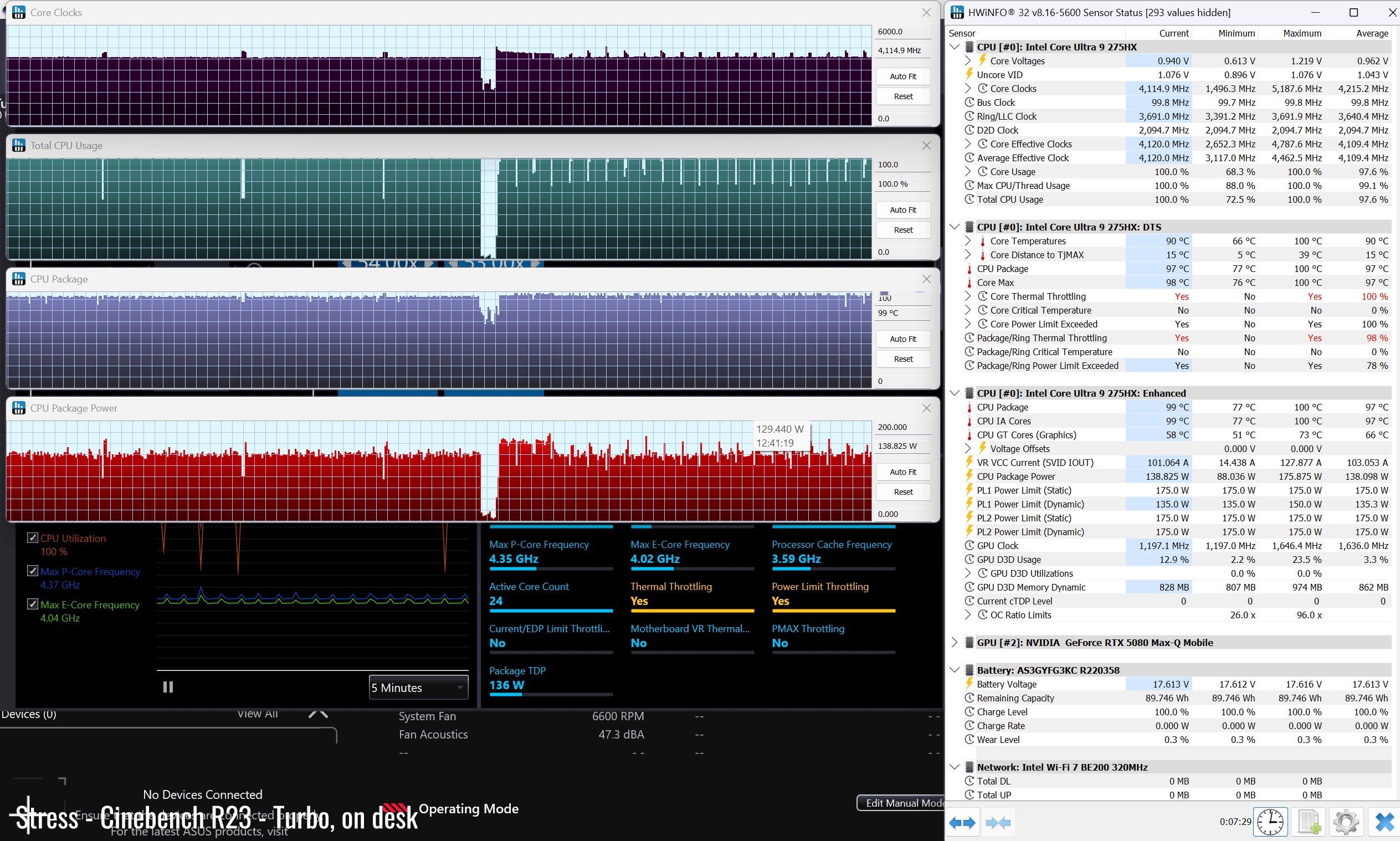Select the GPU D3D Usage row
Image resolution: width=1400 pixels, height=841 pixels.
pos(1169,560)
